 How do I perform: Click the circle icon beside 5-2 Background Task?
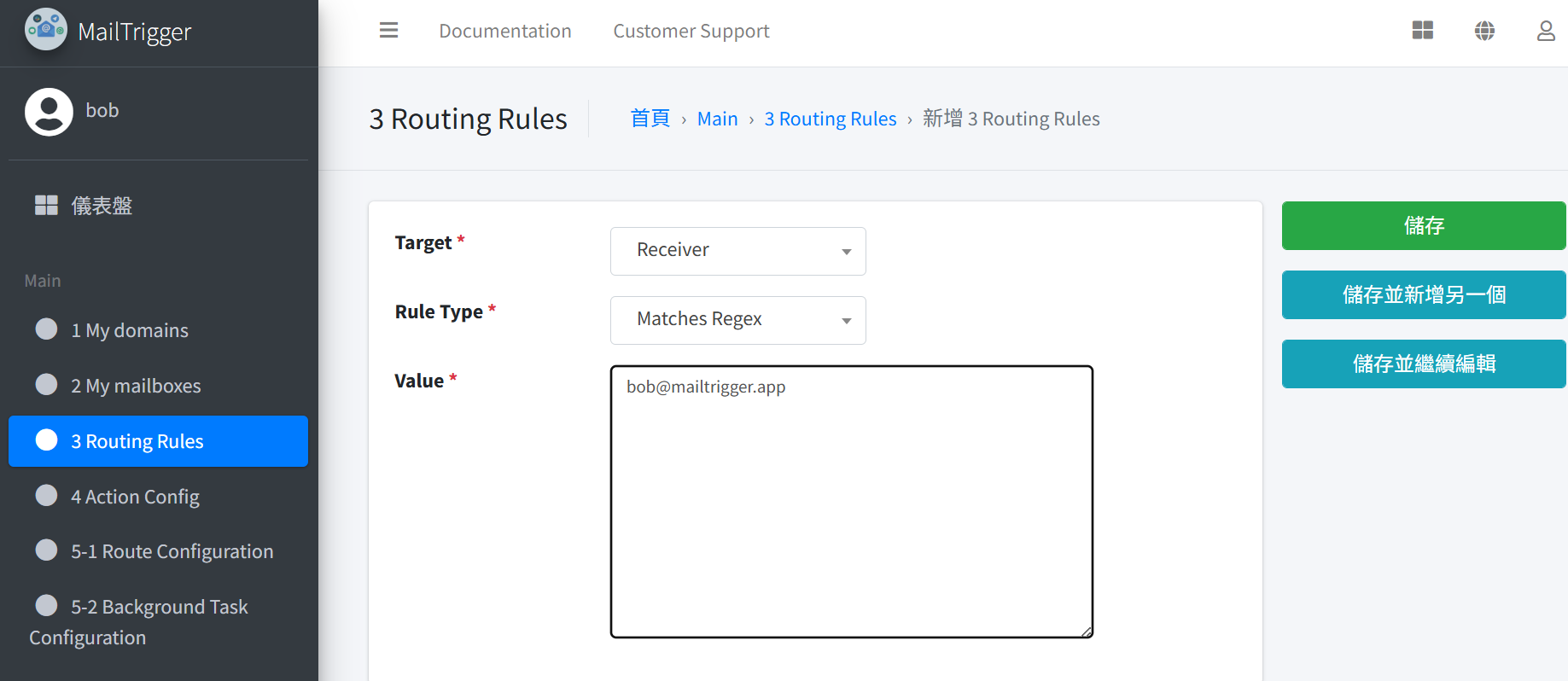[x=46, y=606]
